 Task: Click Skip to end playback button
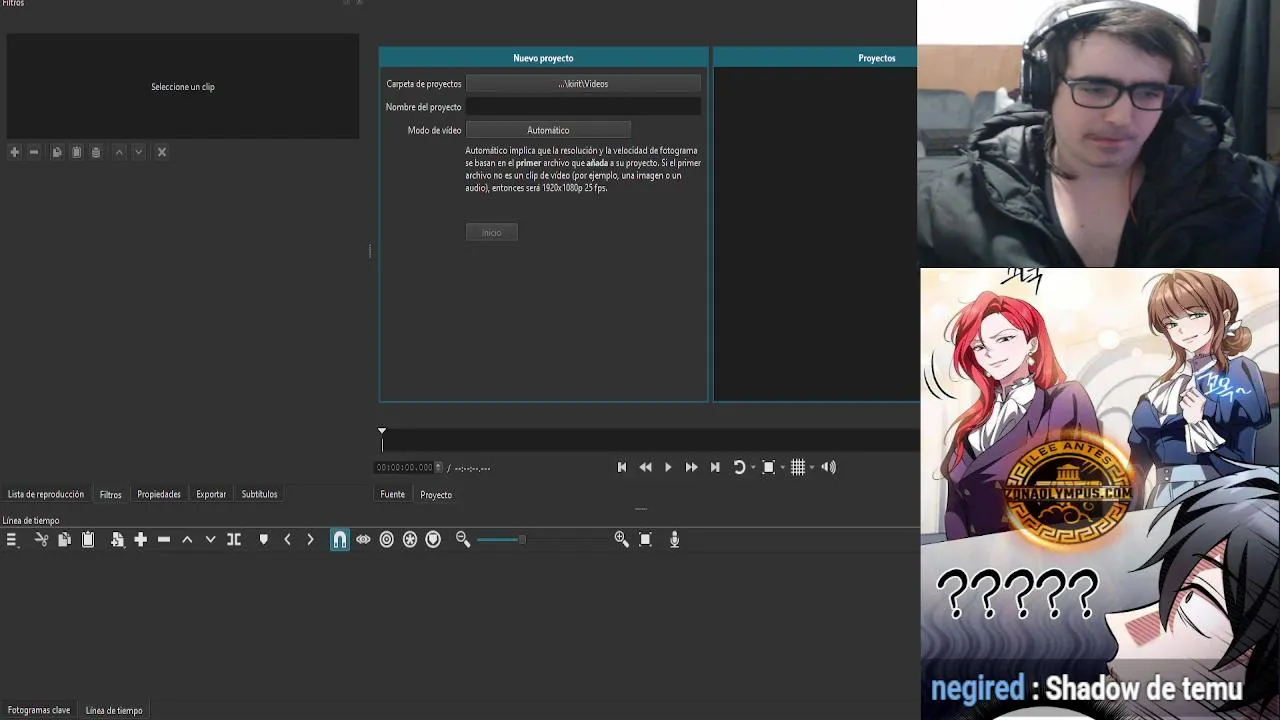(x=715, y=467)
